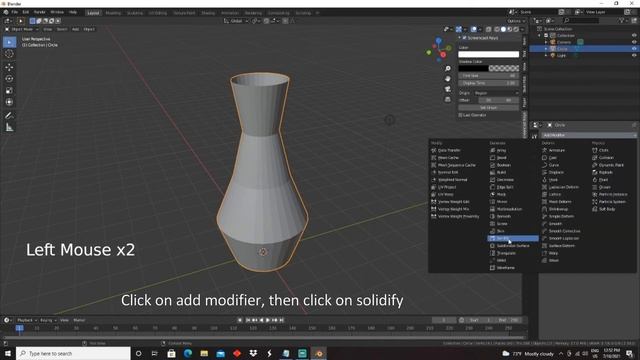Click the outliner search field
The height and width of the screenshot is (360, 640).
(x=581, y=20)
